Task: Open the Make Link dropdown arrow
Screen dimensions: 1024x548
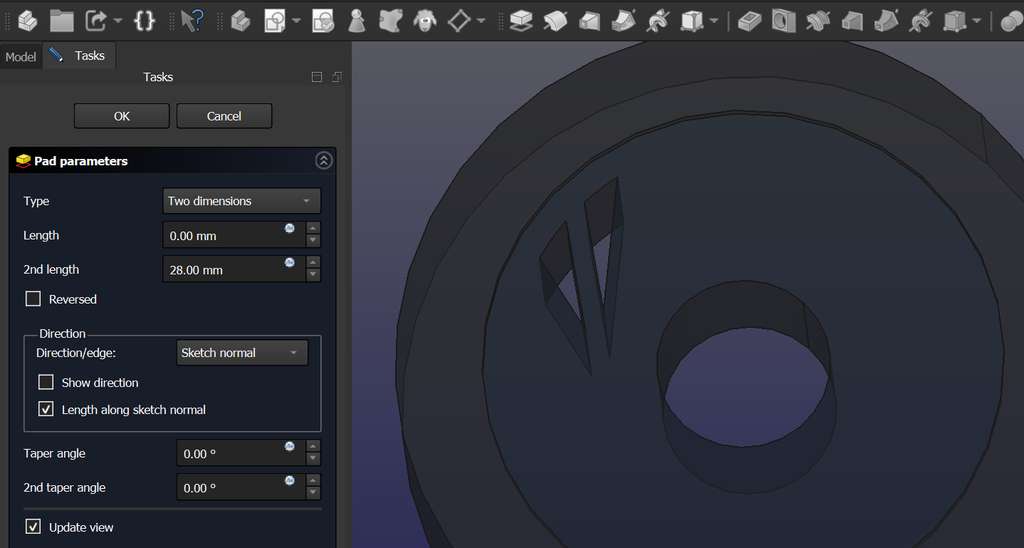Action: tap(118, 21)
